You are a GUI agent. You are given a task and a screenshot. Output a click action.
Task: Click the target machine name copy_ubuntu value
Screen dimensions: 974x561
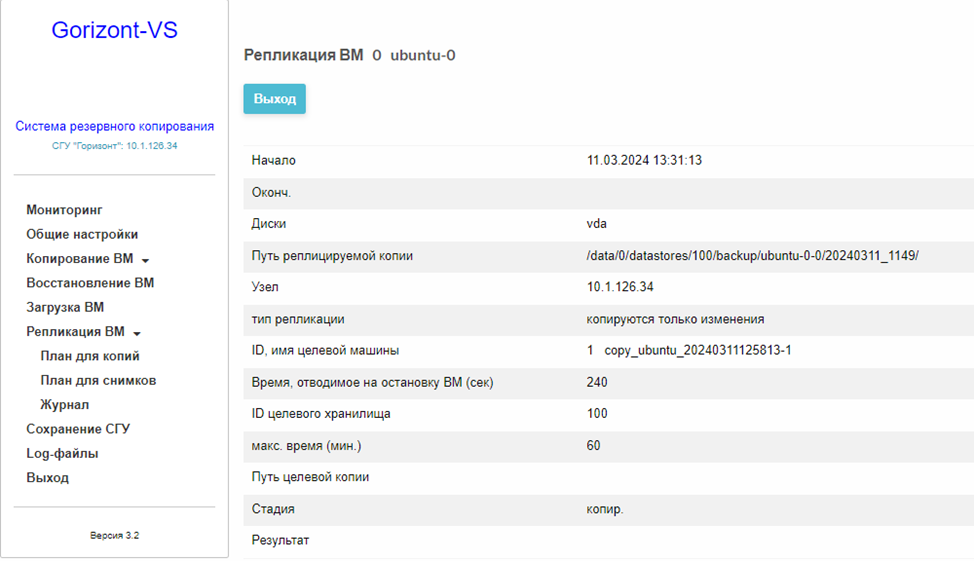click(x=698, y=350)
